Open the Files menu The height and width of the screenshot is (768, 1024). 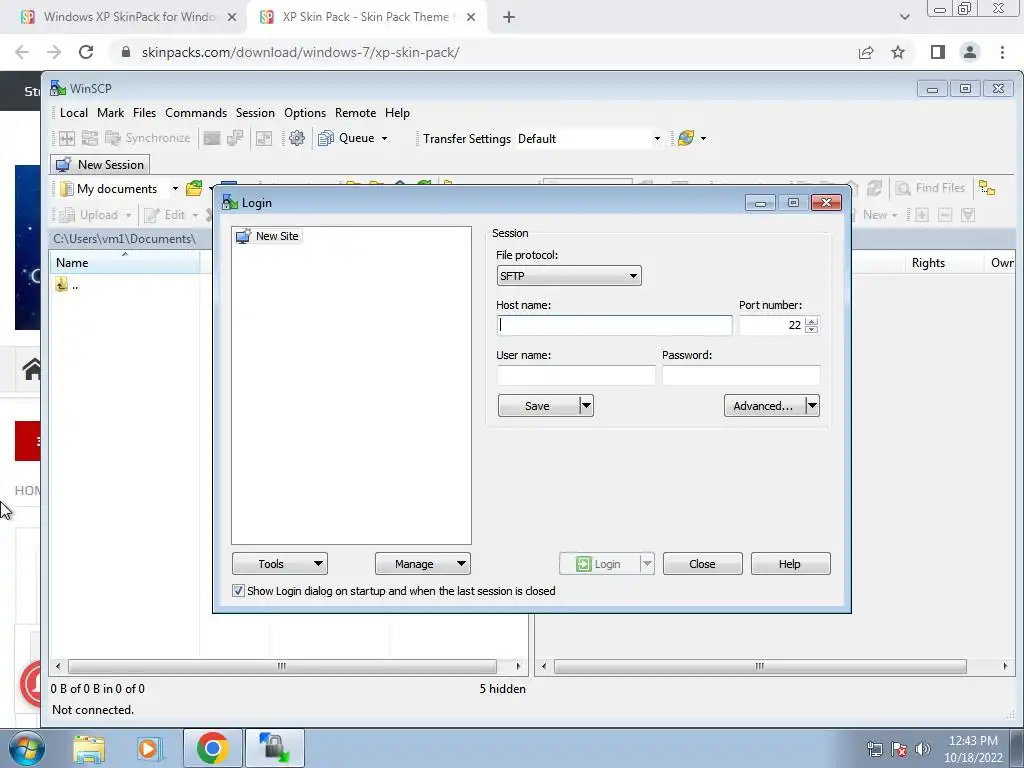coord(144,113)
